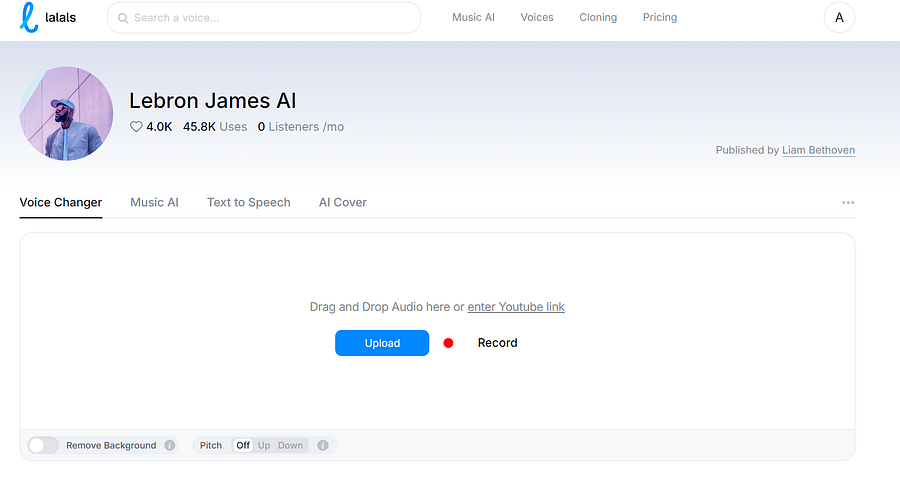Screen dimensions: 900x477
Task: Focus the Search a voice field
Action: pyautogui.click(x=264, y=18)
